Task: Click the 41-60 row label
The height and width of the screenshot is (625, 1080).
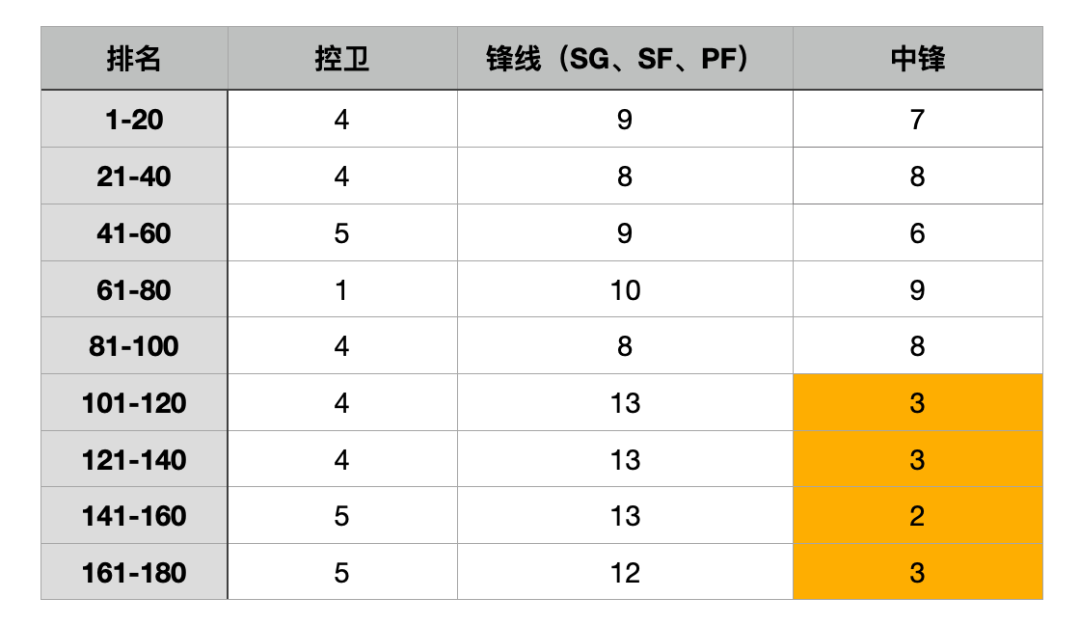Action: [134, 233]
